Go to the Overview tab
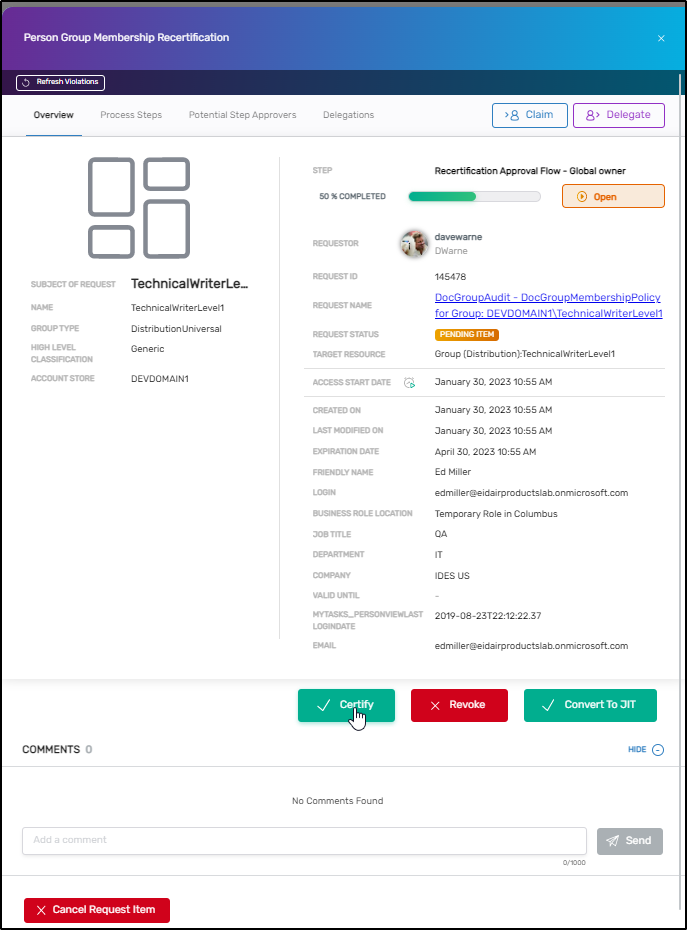 tap(54, 115)
